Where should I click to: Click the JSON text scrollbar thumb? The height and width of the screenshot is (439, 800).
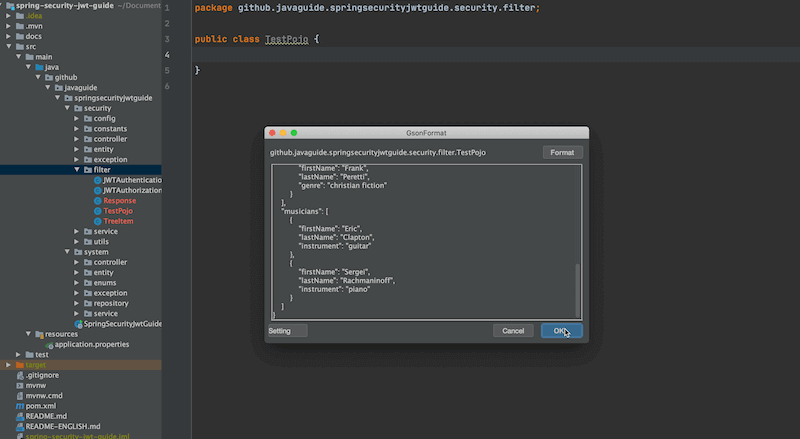(x=577, y=290)
